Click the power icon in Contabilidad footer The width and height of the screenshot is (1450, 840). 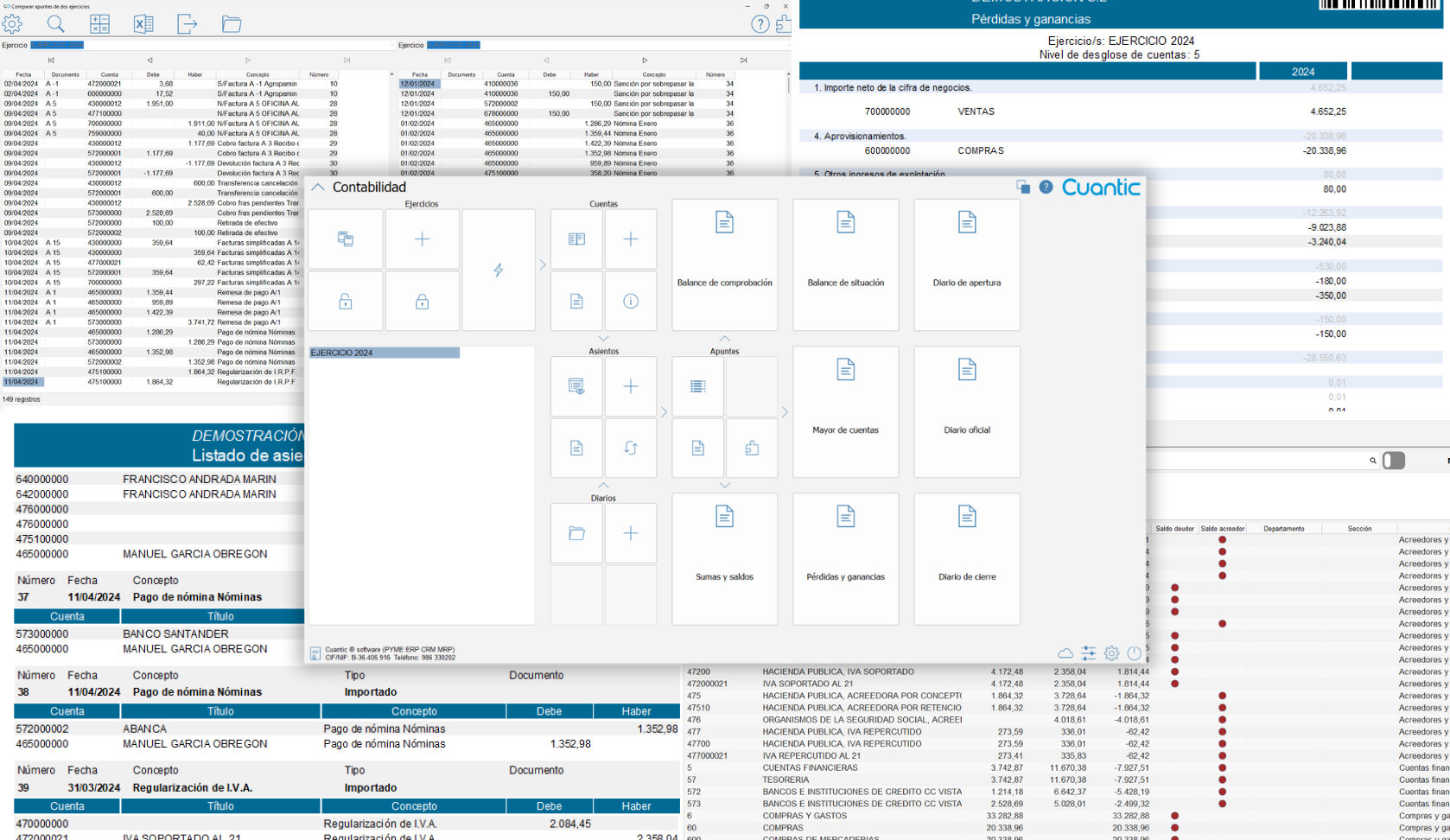(x=1134, y=653)
